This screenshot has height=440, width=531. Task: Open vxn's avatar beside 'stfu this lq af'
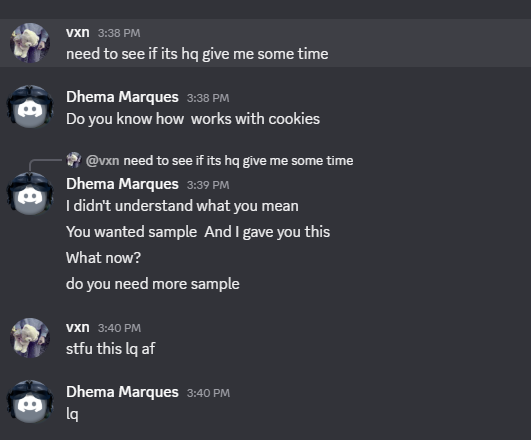(x=30, y=338)
